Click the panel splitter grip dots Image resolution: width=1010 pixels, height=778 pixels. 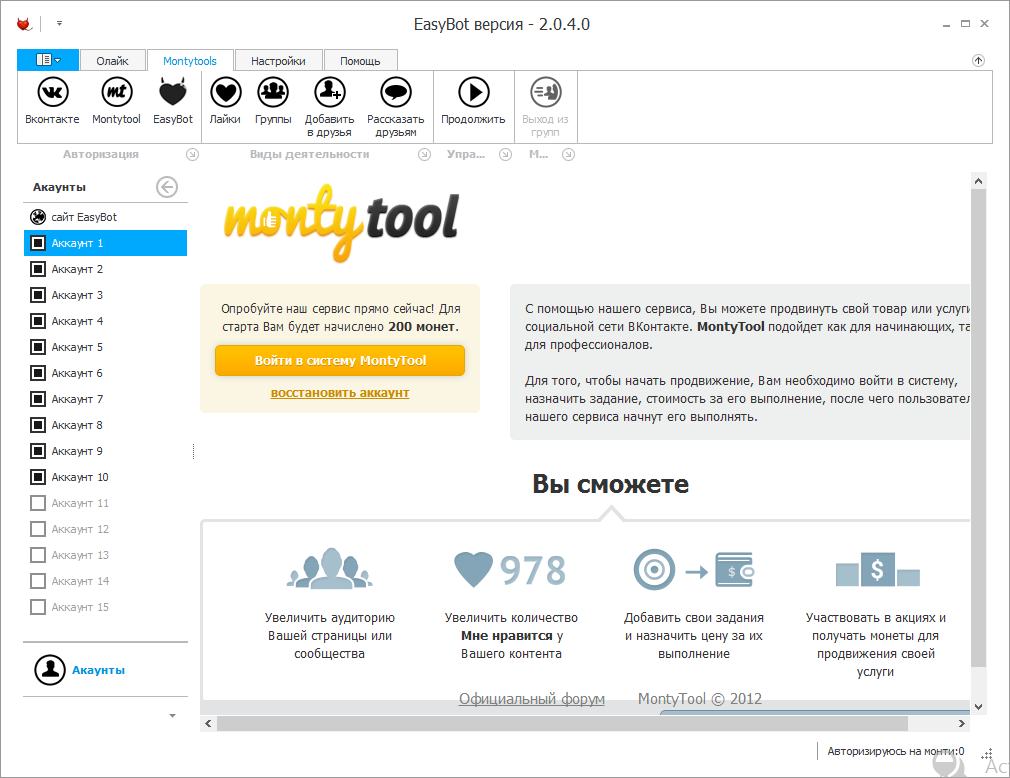pyautogui.click(x=193, y=451)
